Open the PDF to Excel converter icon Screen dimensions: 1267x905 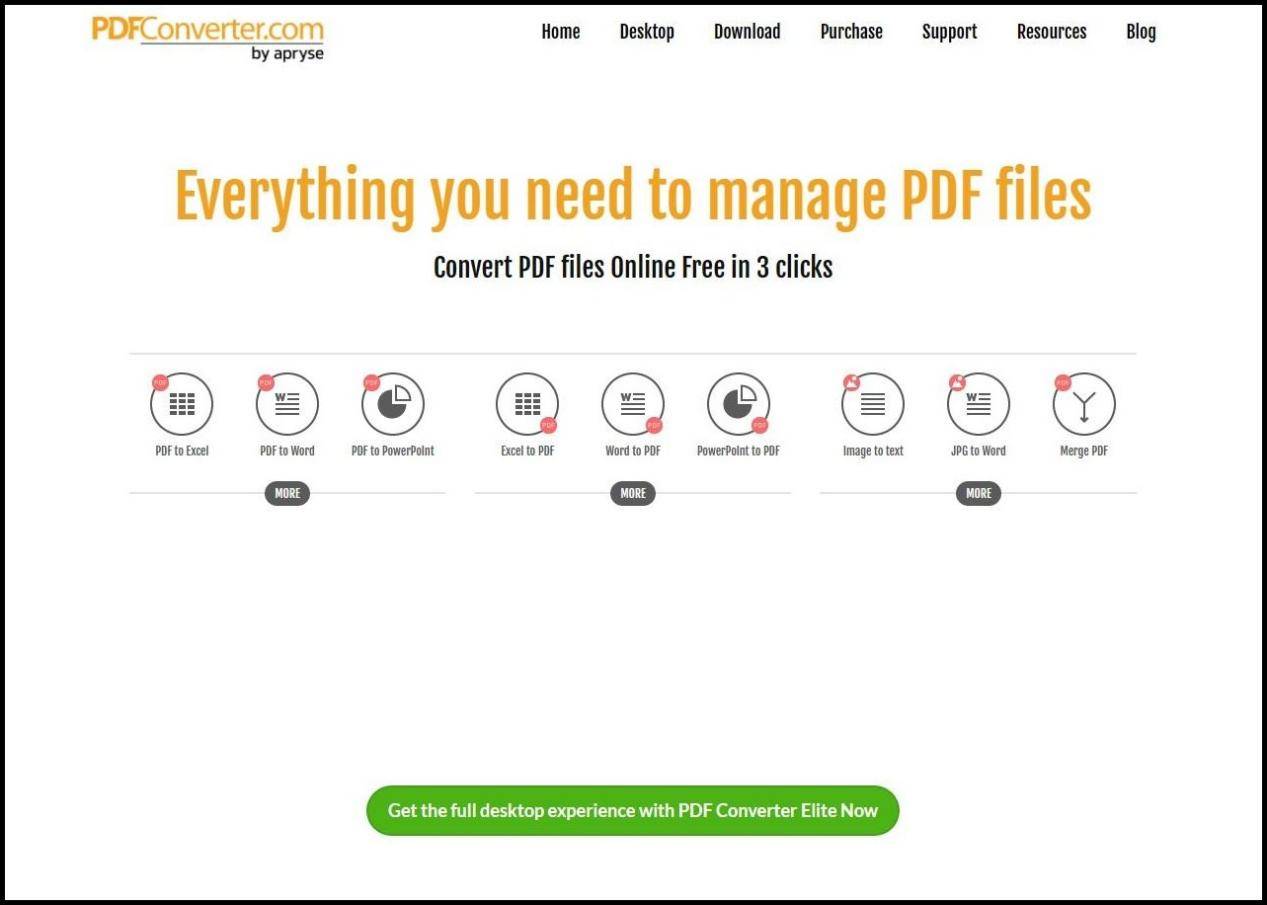(181, 404)
